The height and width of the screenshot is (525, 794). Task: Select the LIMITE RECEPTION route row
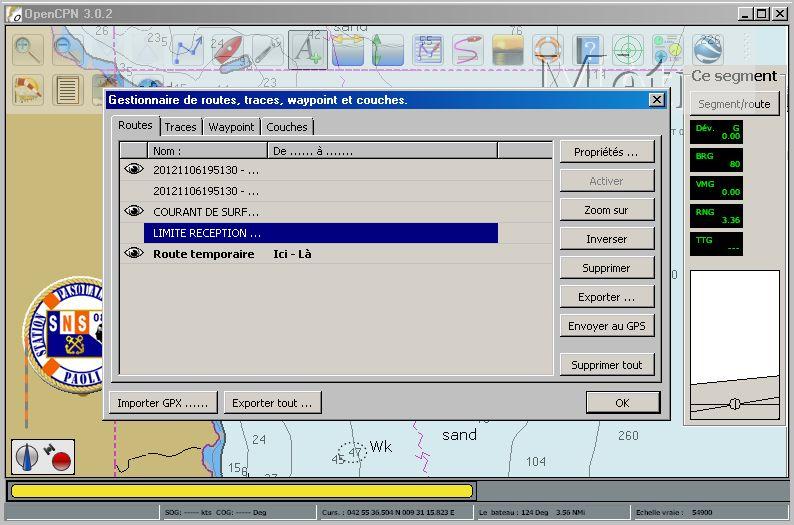[x=320, y=233]
